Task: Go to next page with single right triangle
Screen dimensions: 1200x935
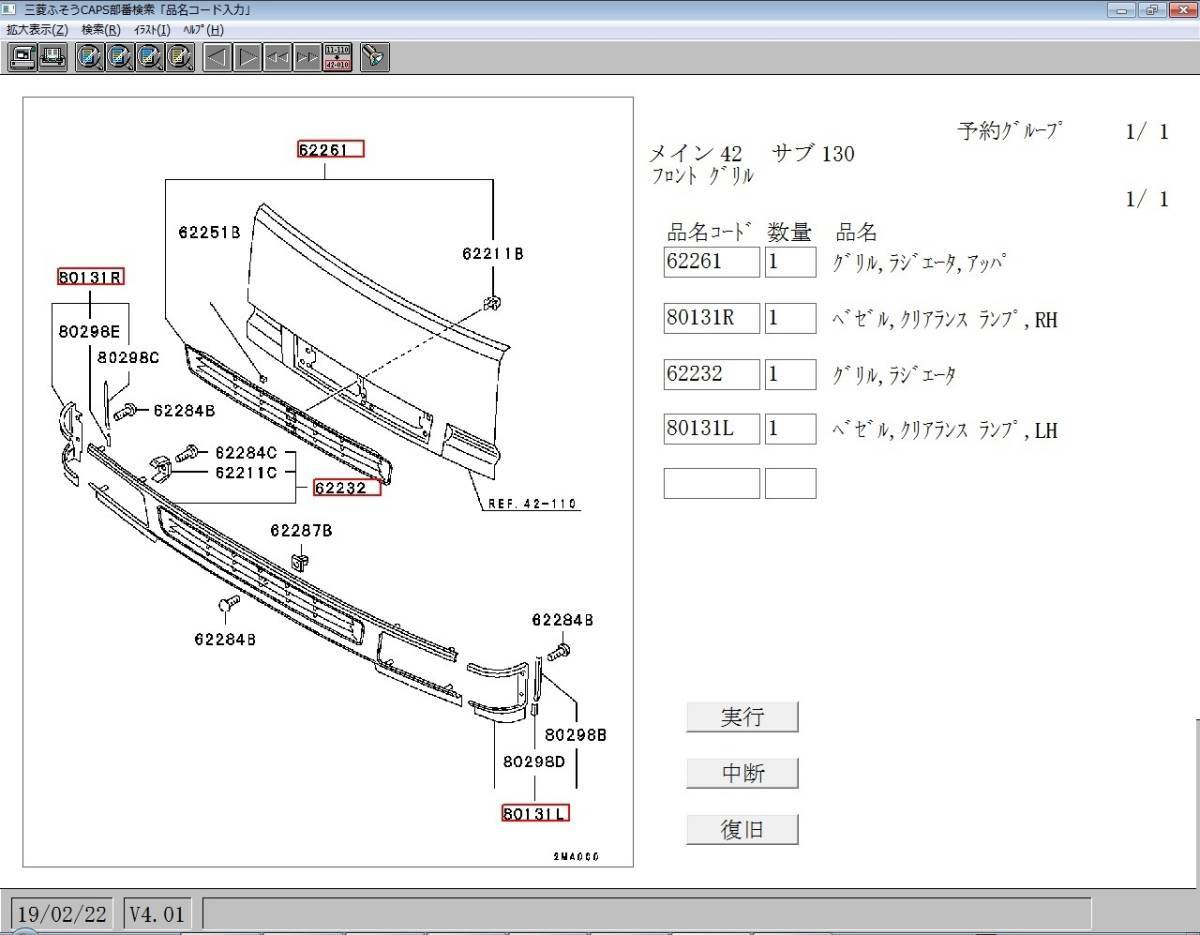Action: (x=248, y=57)
